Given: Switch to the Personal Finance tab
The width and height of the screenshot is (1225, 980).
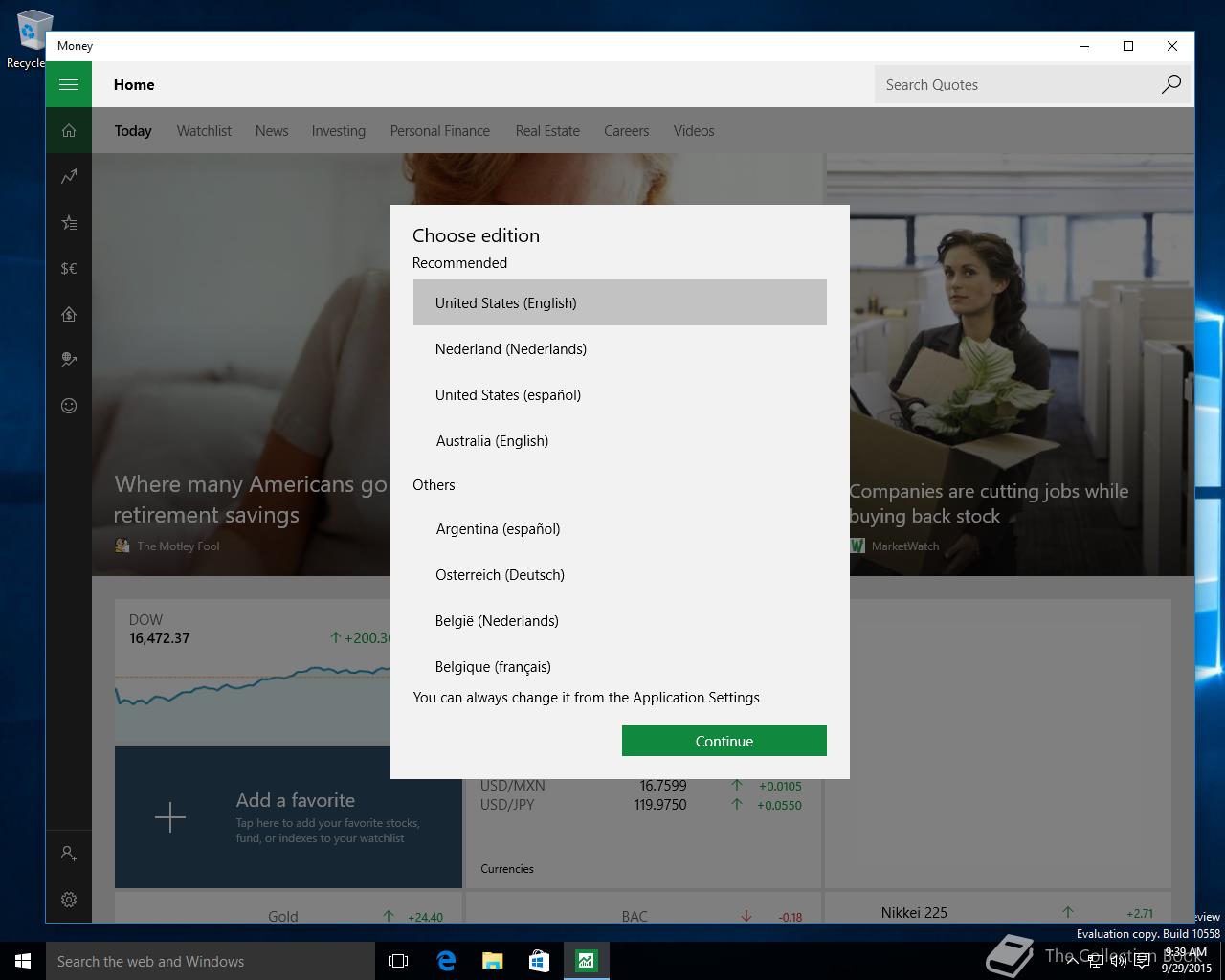Looking at the screenshot, I should pyautogui.click(x=440, y=131).
